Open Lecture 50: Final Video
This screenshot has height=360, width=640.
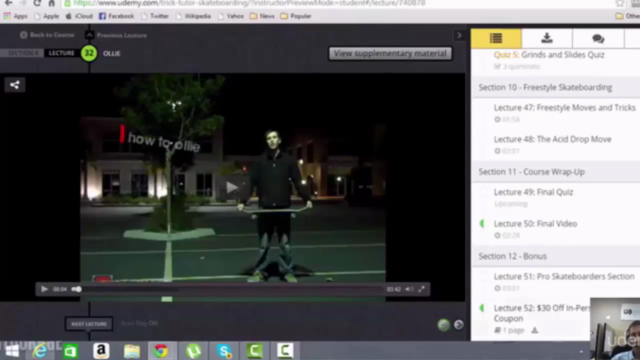pos(536,224)
